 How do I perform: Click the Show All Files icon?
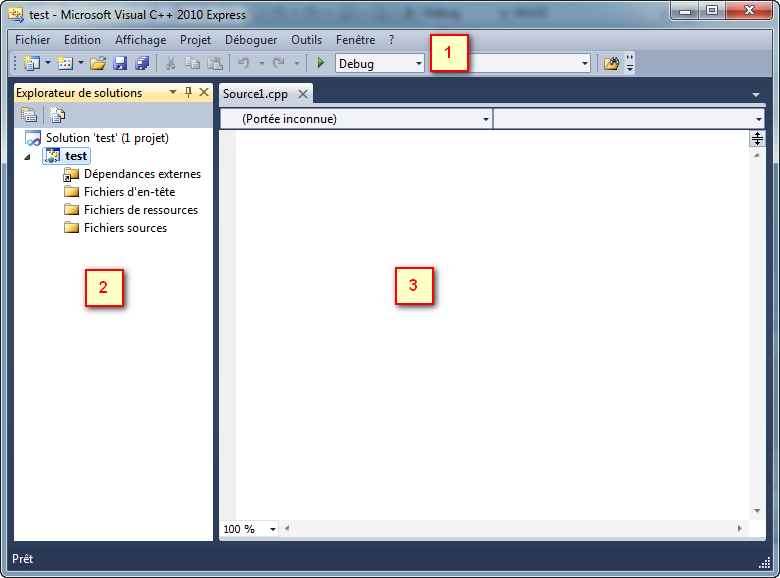57,115
